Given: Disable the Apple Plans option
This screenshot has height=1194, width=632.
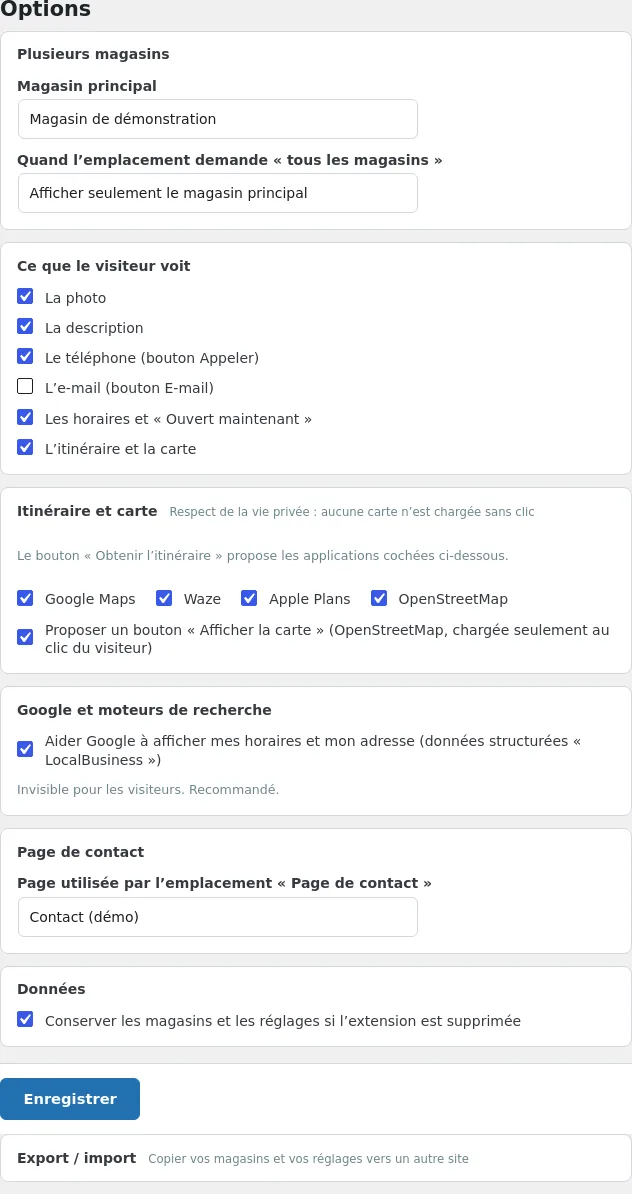Looking at the screenshot, I should (249, 598).
